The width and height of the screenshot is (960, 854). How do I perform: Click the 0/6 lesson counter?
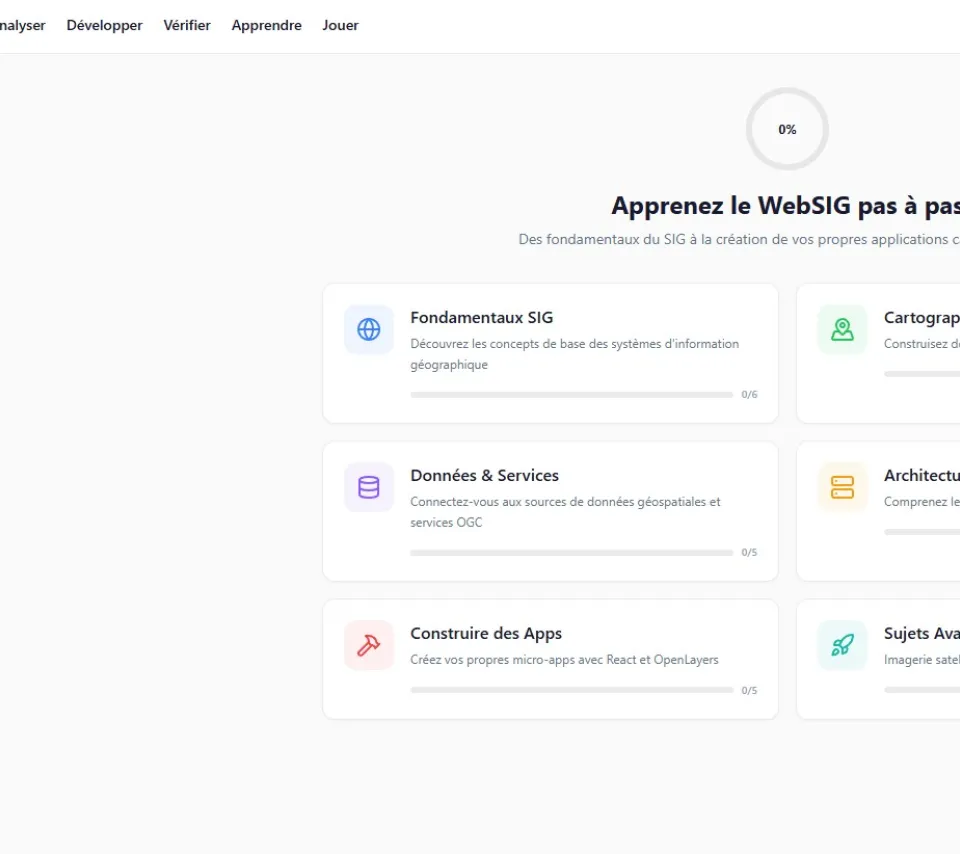749,395
